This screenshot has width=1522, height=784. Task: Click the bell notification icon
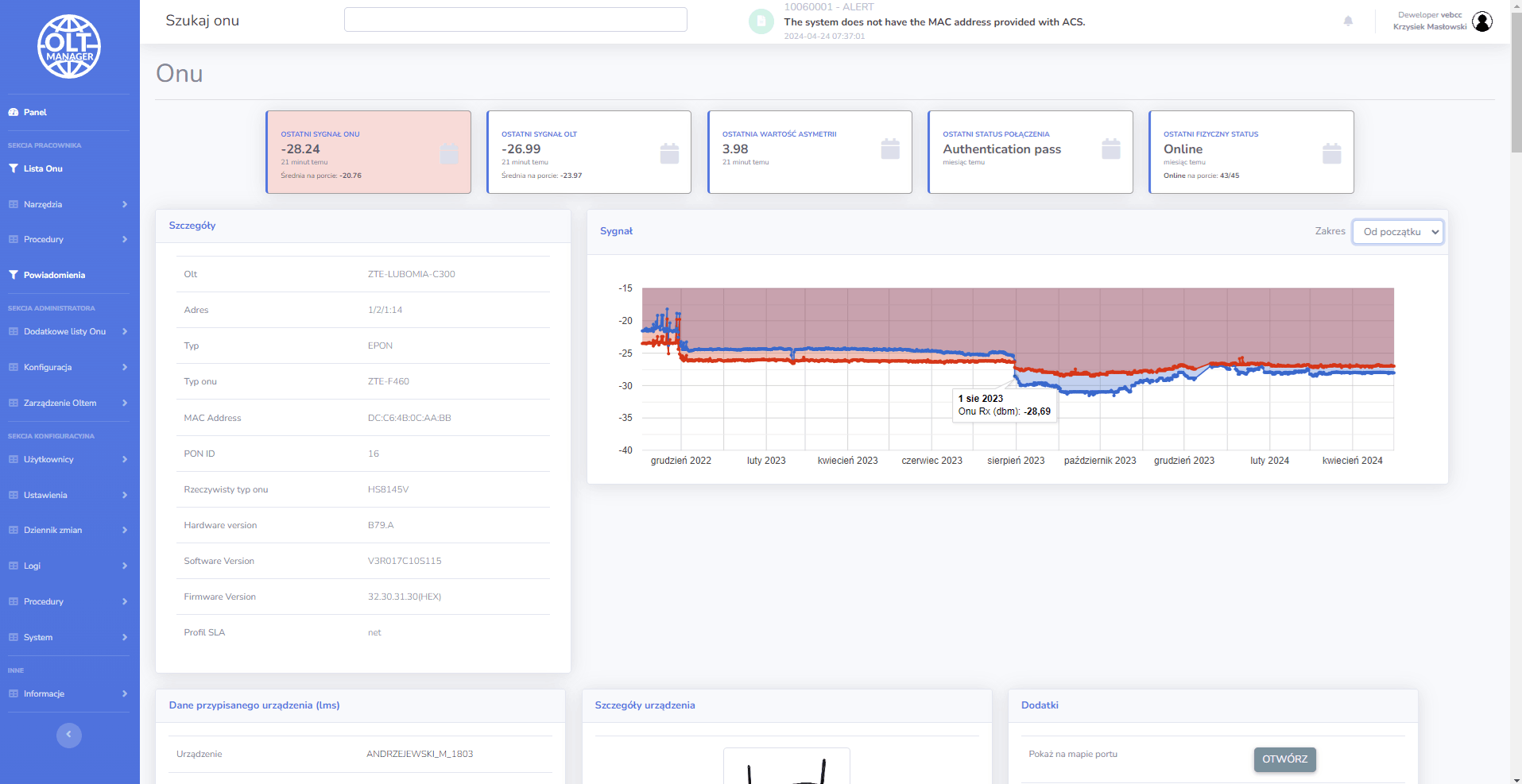[x=1347, y=21]
